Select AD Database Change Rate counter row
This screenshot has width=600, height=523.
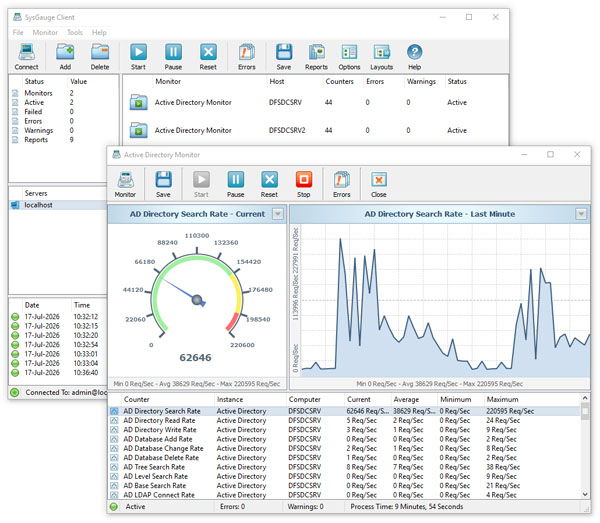tap(344, 448)
